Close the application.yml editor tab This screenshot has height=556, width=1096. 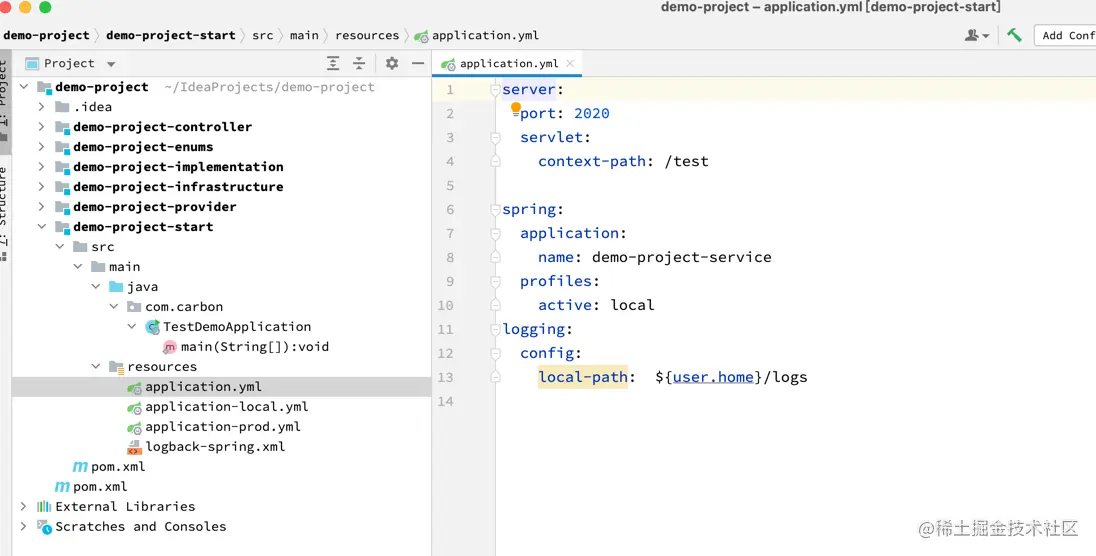coord(570,63)
